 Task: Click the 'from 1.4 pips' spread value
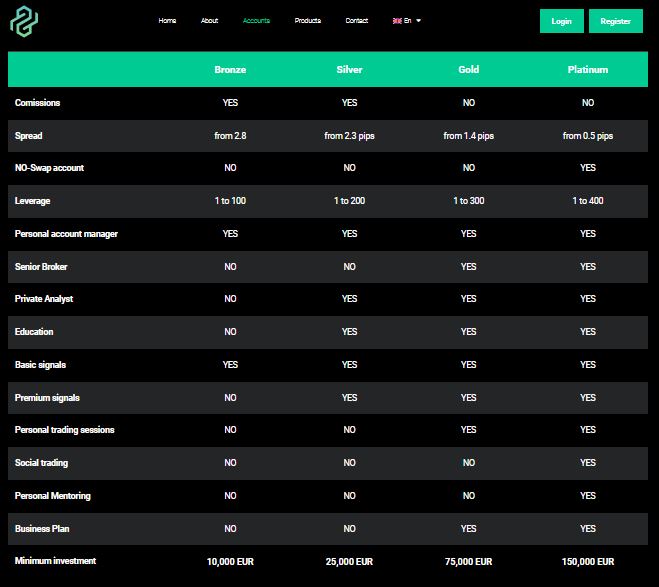pyautogui.click(x=469, y=136)
